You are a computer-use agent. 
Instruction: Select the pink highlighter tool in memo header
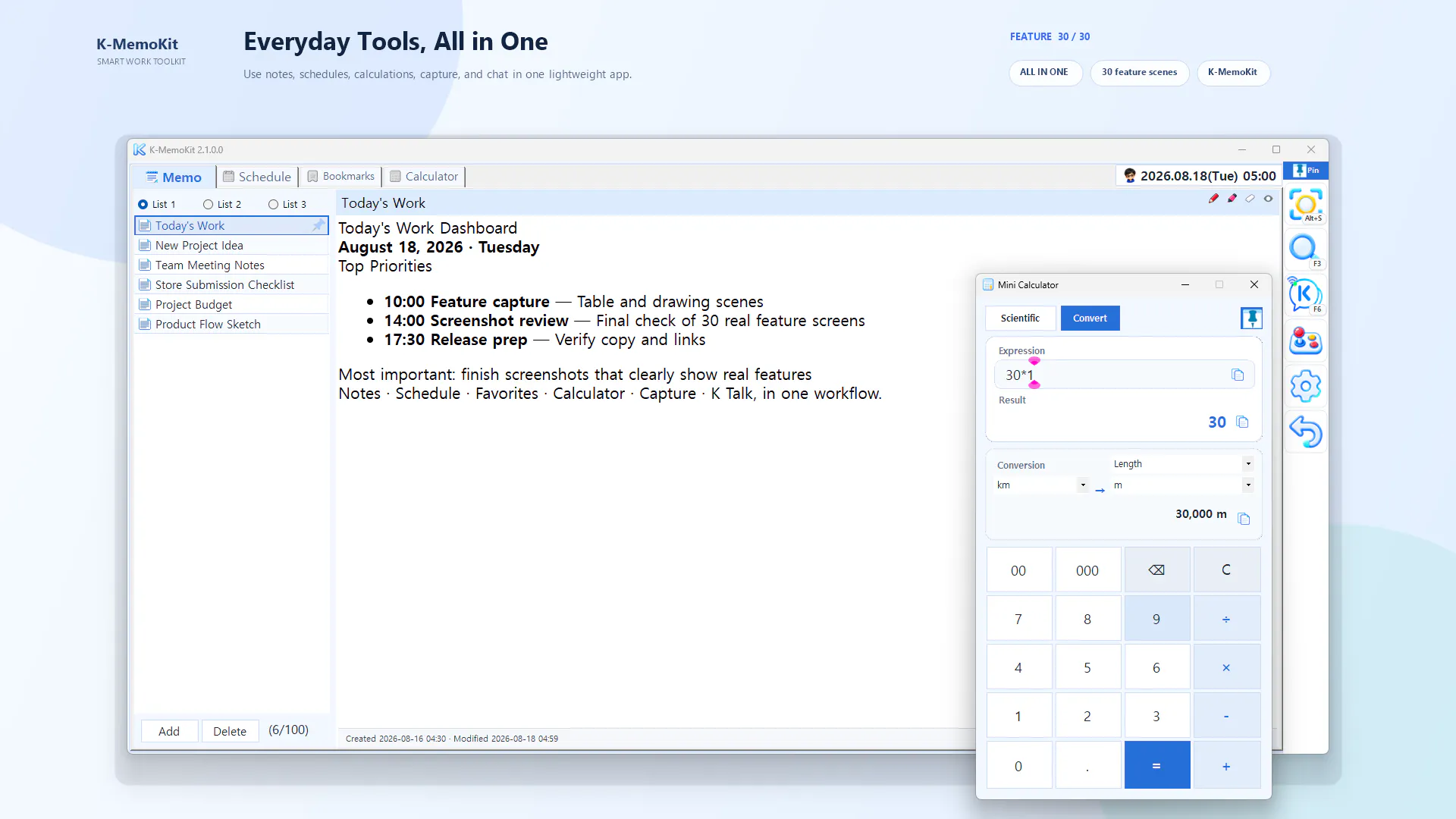(1232, 199)
